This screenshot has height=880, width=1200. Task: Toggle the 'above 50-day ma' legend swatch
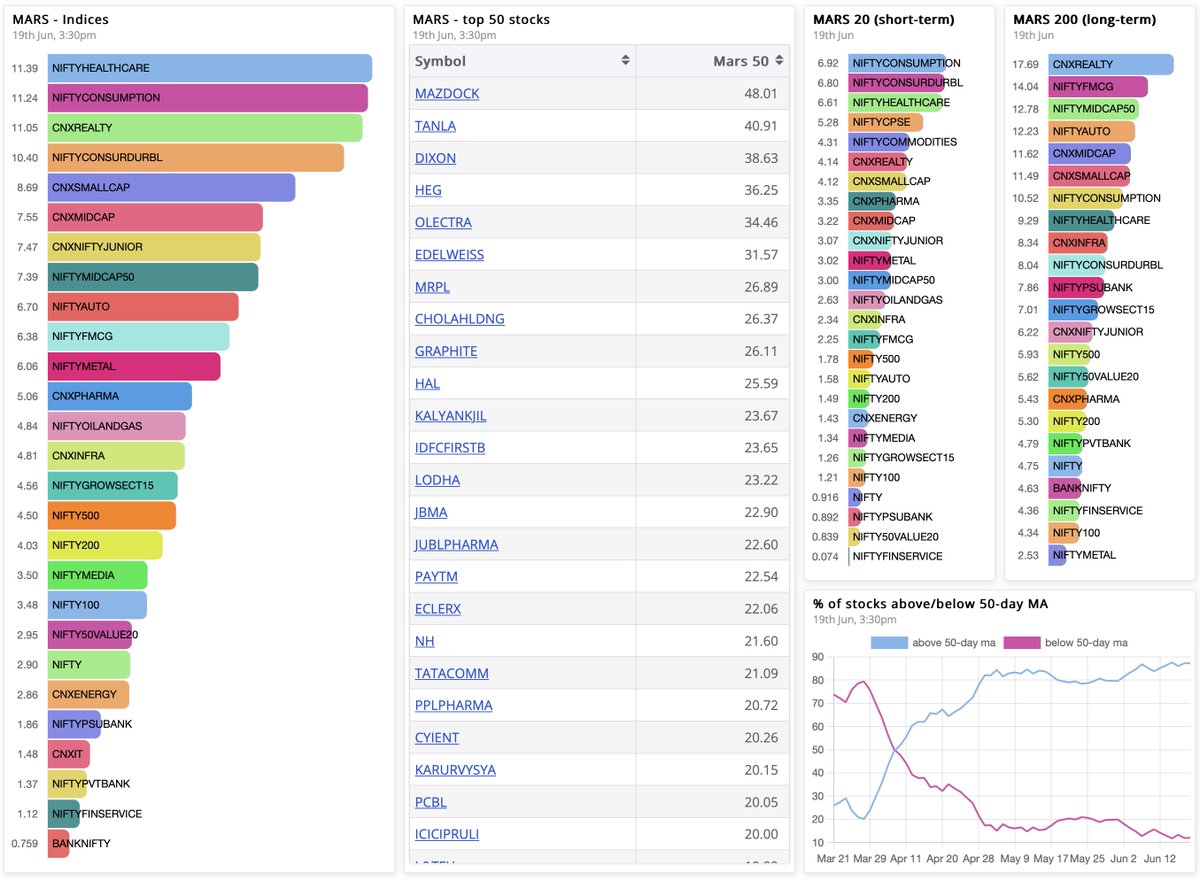click(888, 642)
